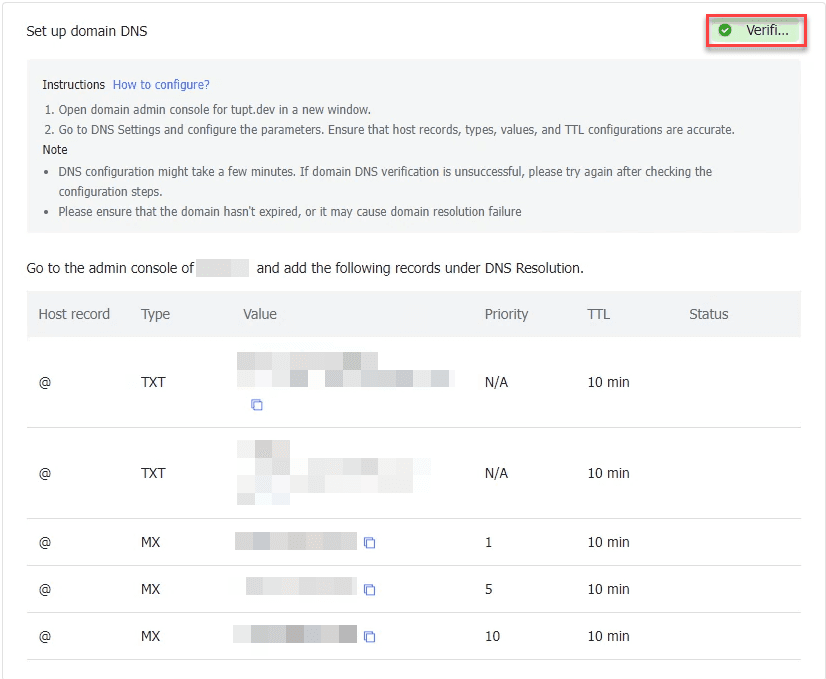The width and height of the screenshot is (826, 679).
Task: Click note about domain expiry
Action: click(290, 212)
